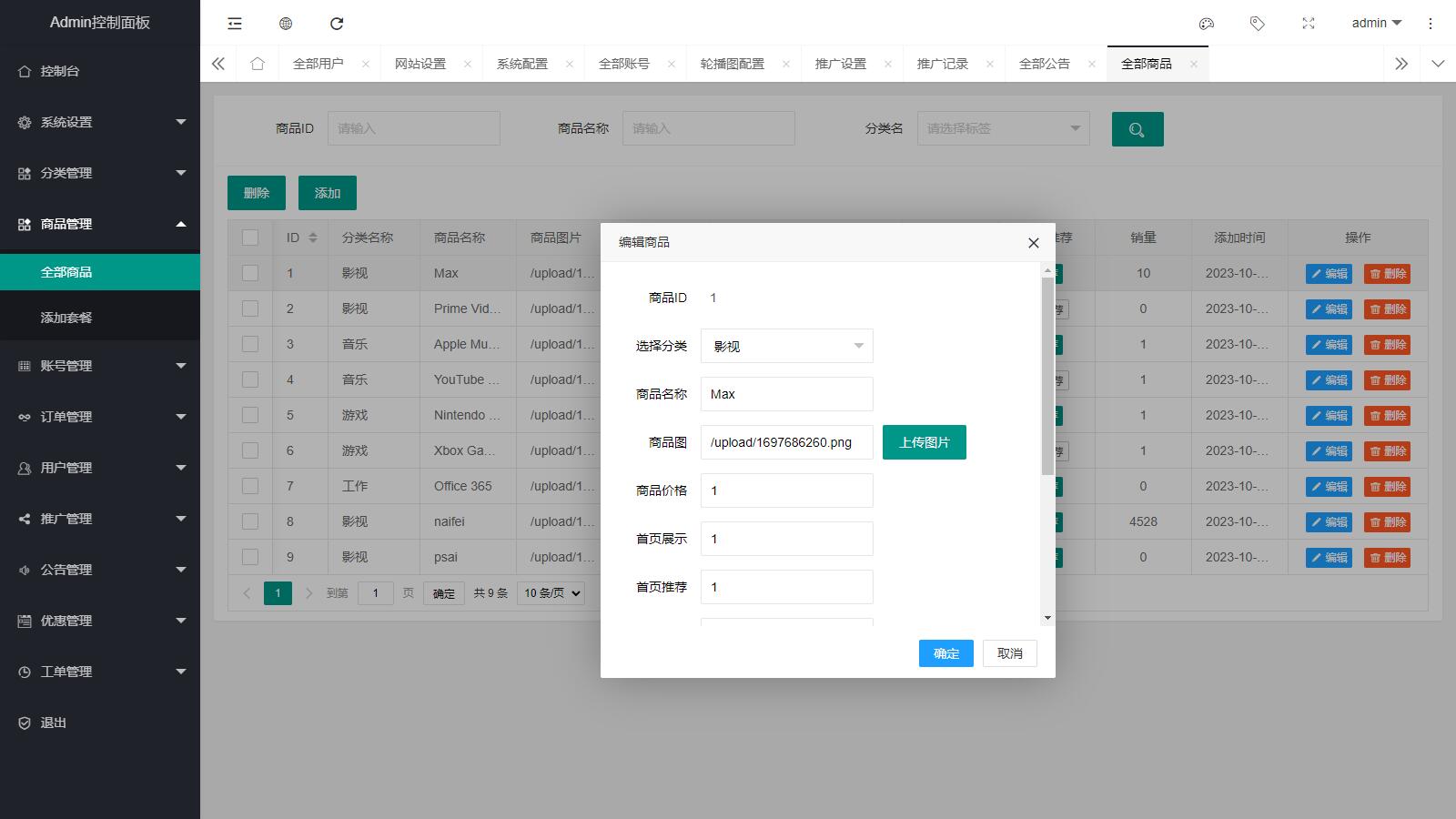1456x819 pixels.
Task: Enter fullscreen mode icon
Action: point(1309,24)
